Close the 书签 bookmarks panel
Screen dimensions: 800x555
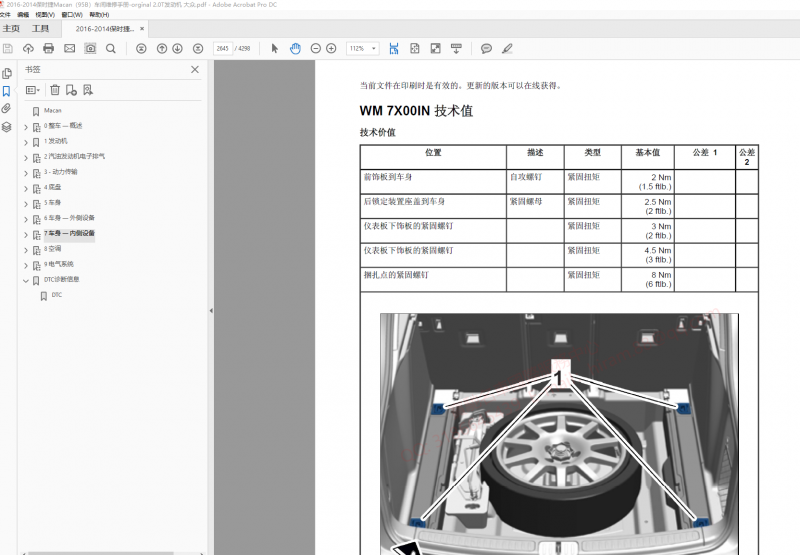pyautogui.click(x=195, y=70)
